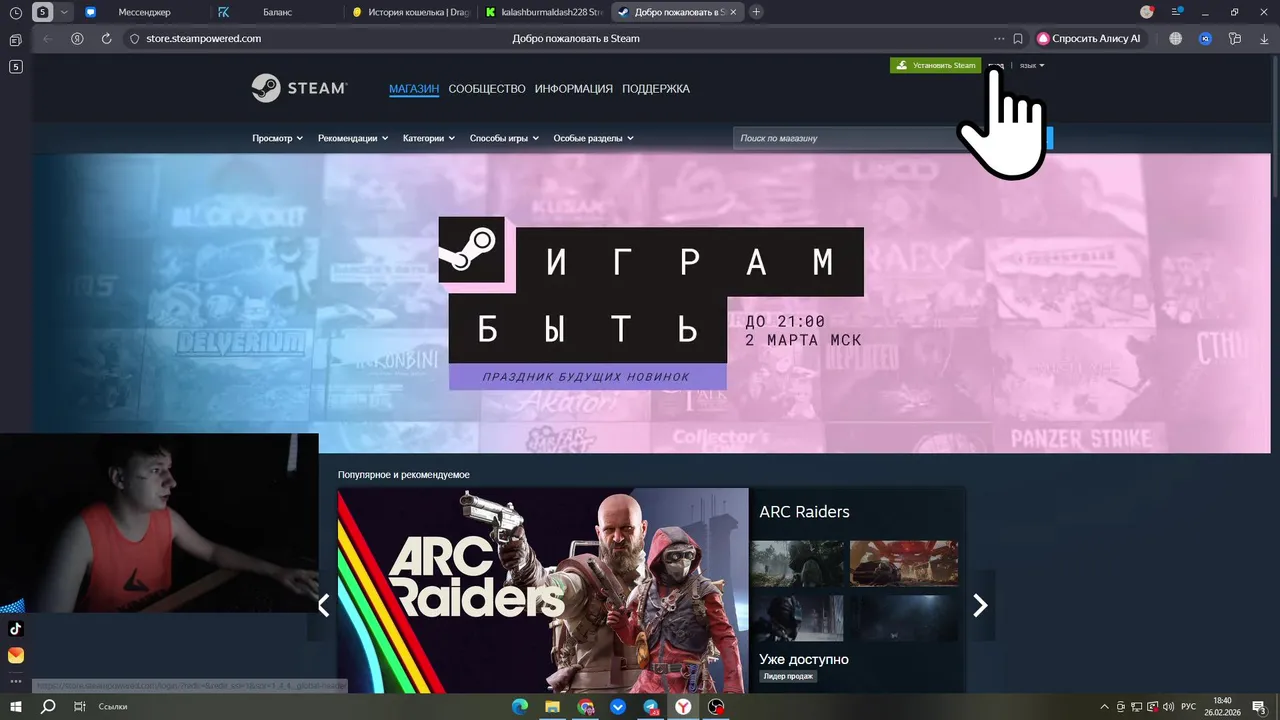
Task: Expand the Категории dropdown
Action: pos(429,138)
